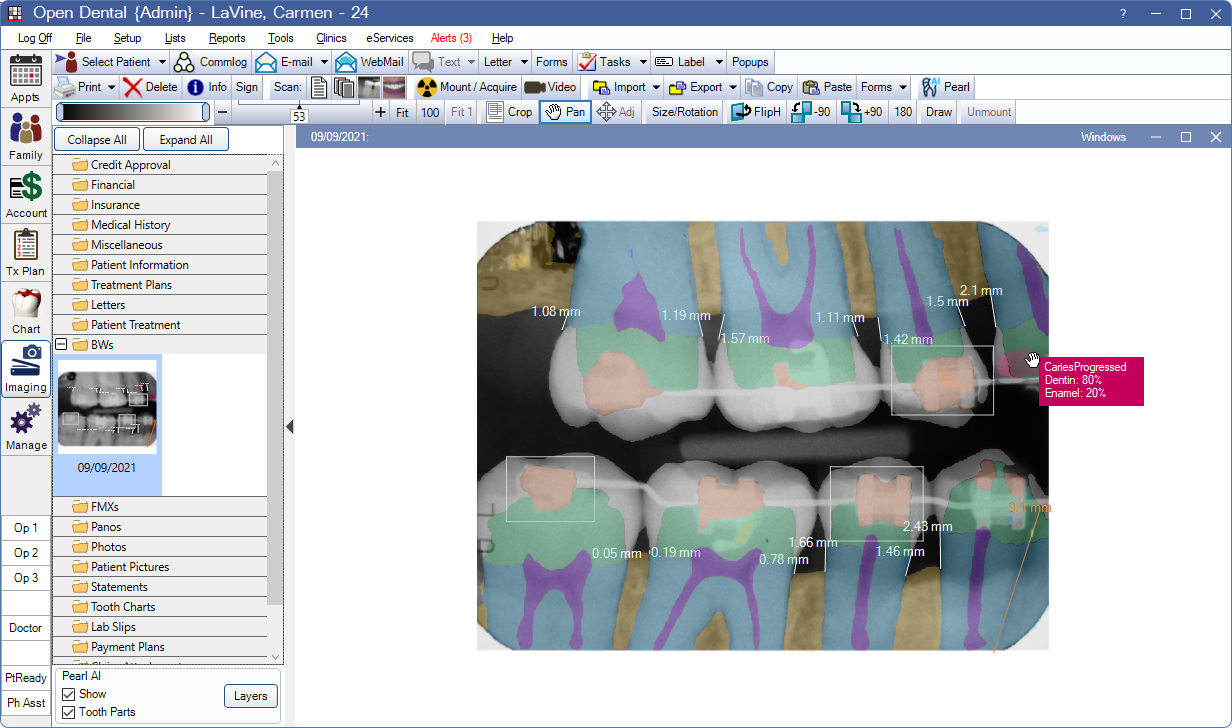Screen dimensions: 1232x728
Task: Click the Pearl AI toolbar button
Action: tap(945, 87)
